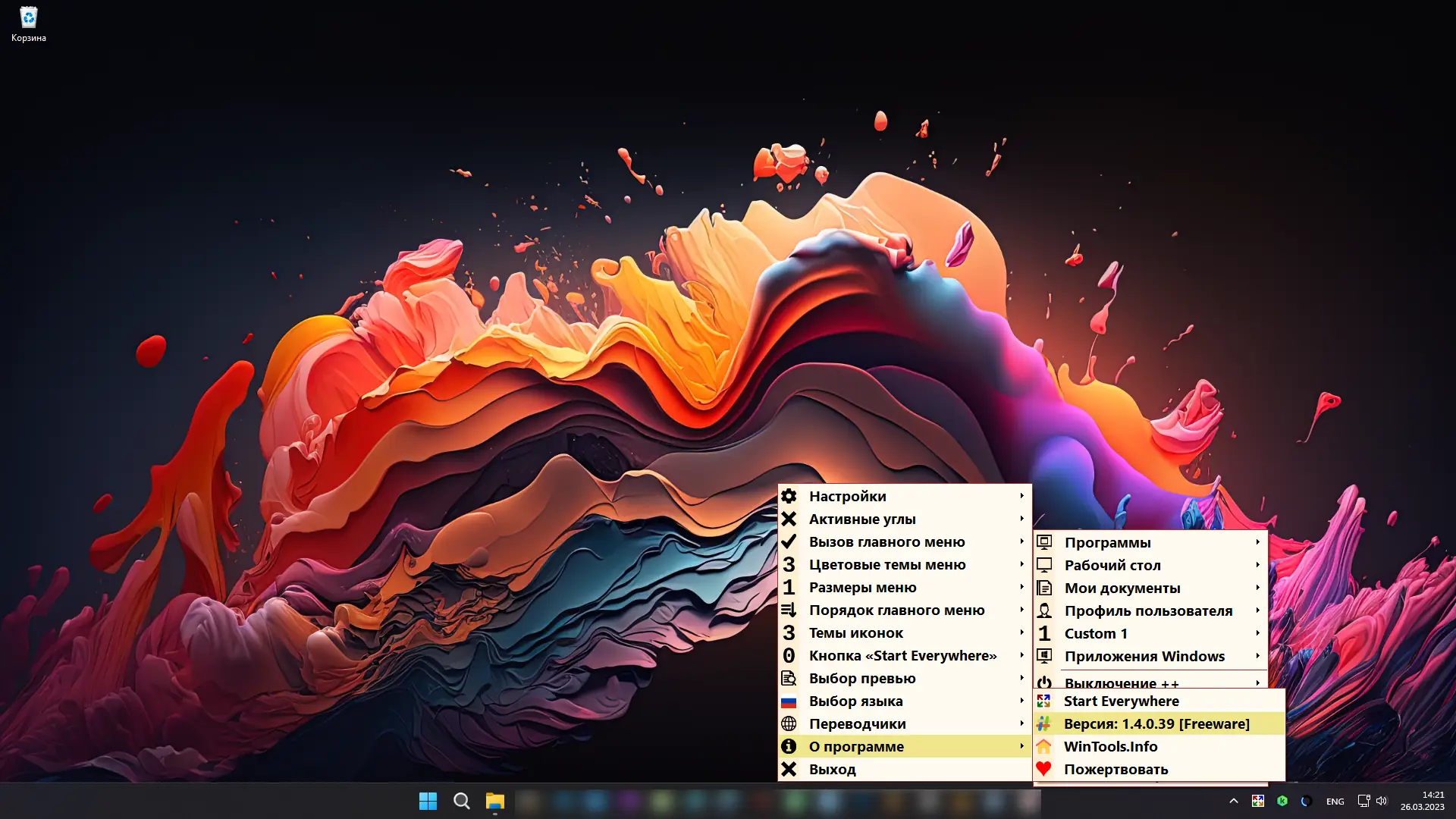1456x819 pixels.
Task: Expand the Программы submenu arrow
Action: pos(1257,542)
